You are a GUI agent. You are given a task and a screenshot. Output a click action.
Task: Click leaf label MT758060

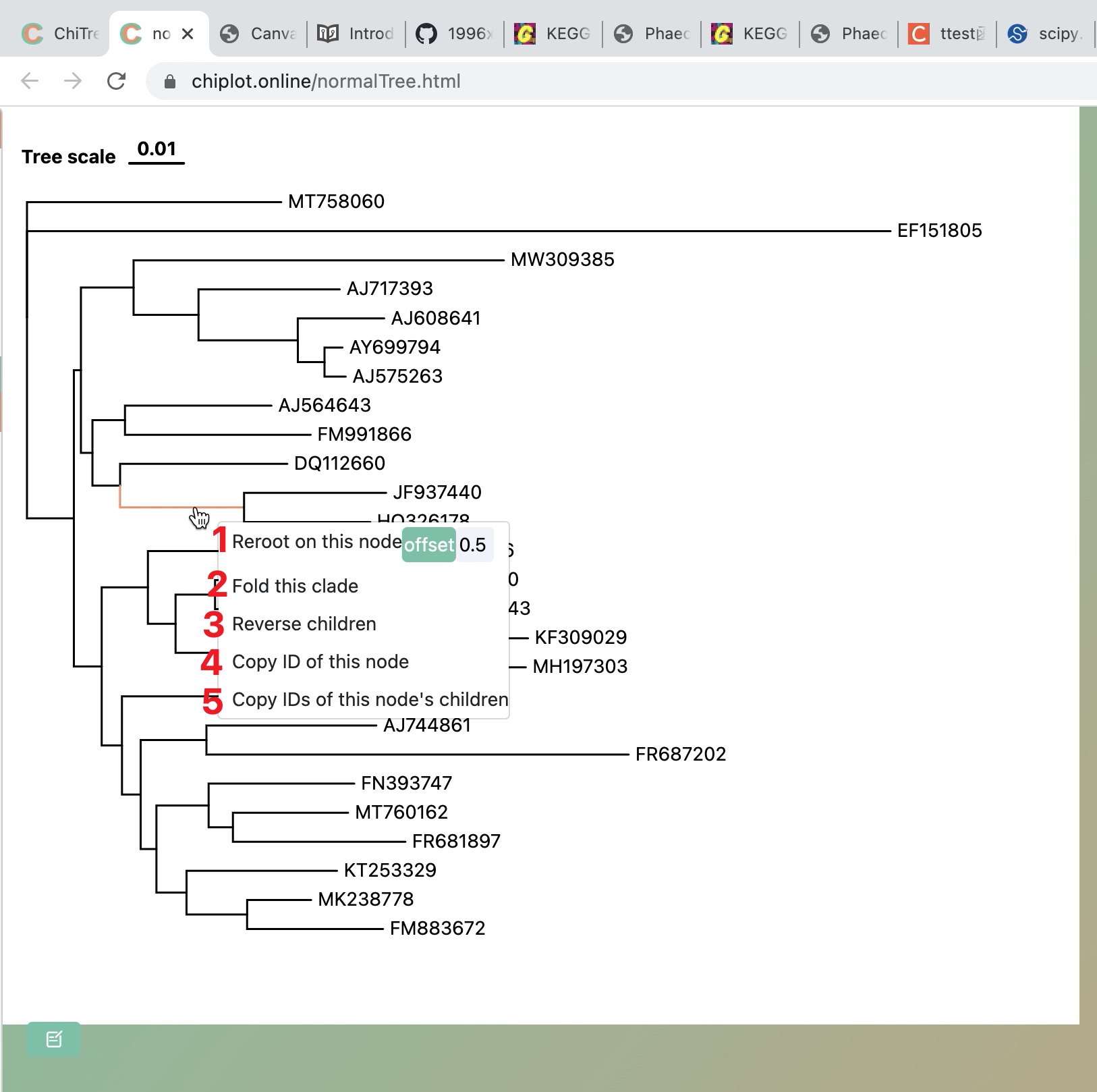pyautogui.click(x=336, y=201)
